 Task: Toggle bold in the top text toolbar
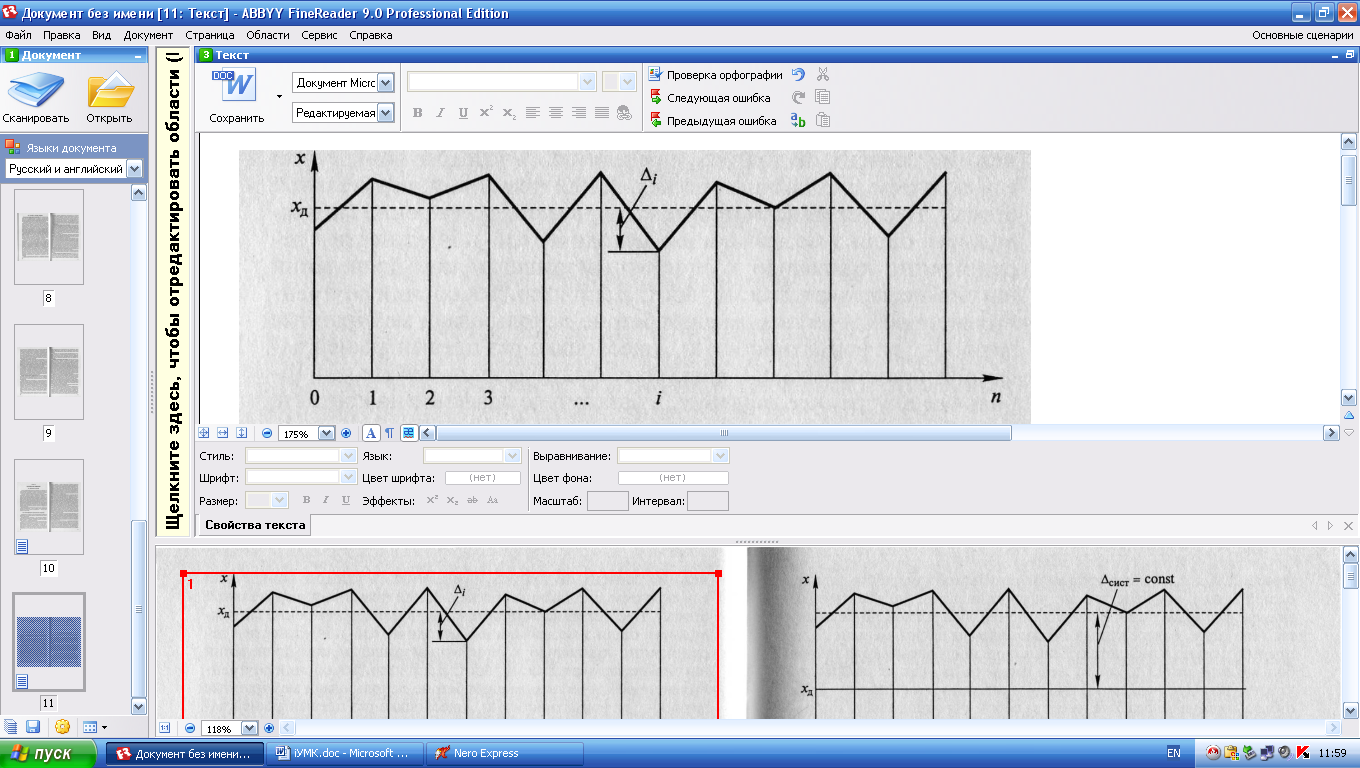click(418, 113)
